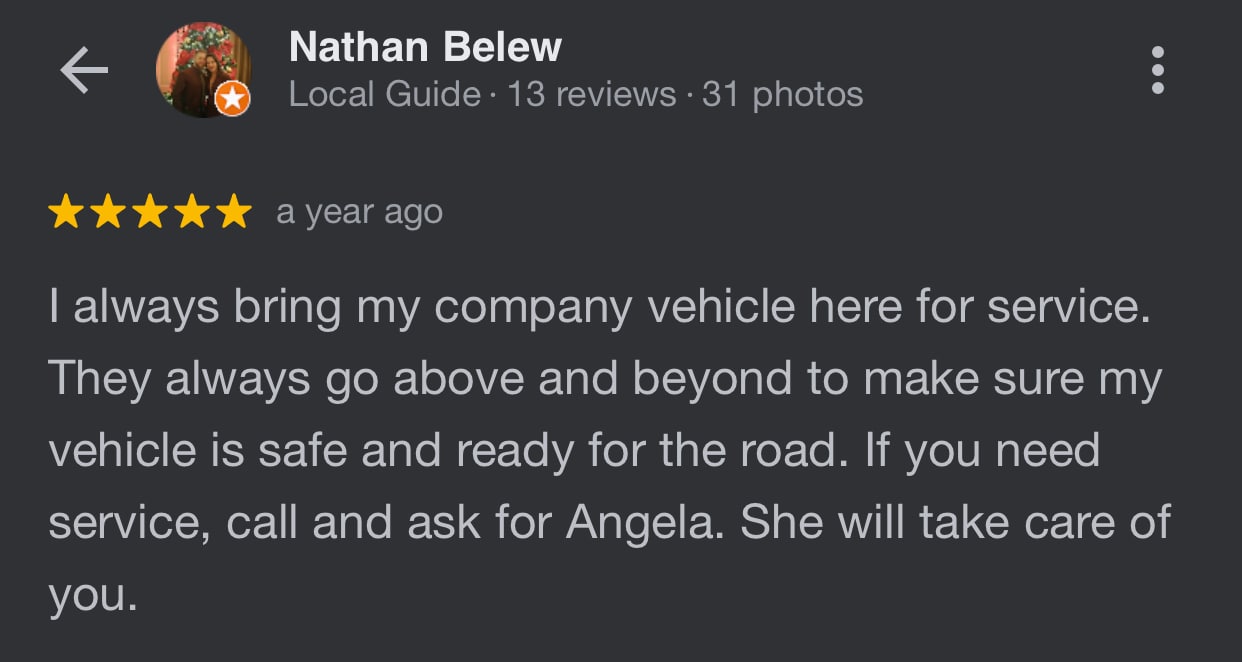Tap the fifth yellow rating star
Viewport: 1242px width, 662px height.
[234, 212]
